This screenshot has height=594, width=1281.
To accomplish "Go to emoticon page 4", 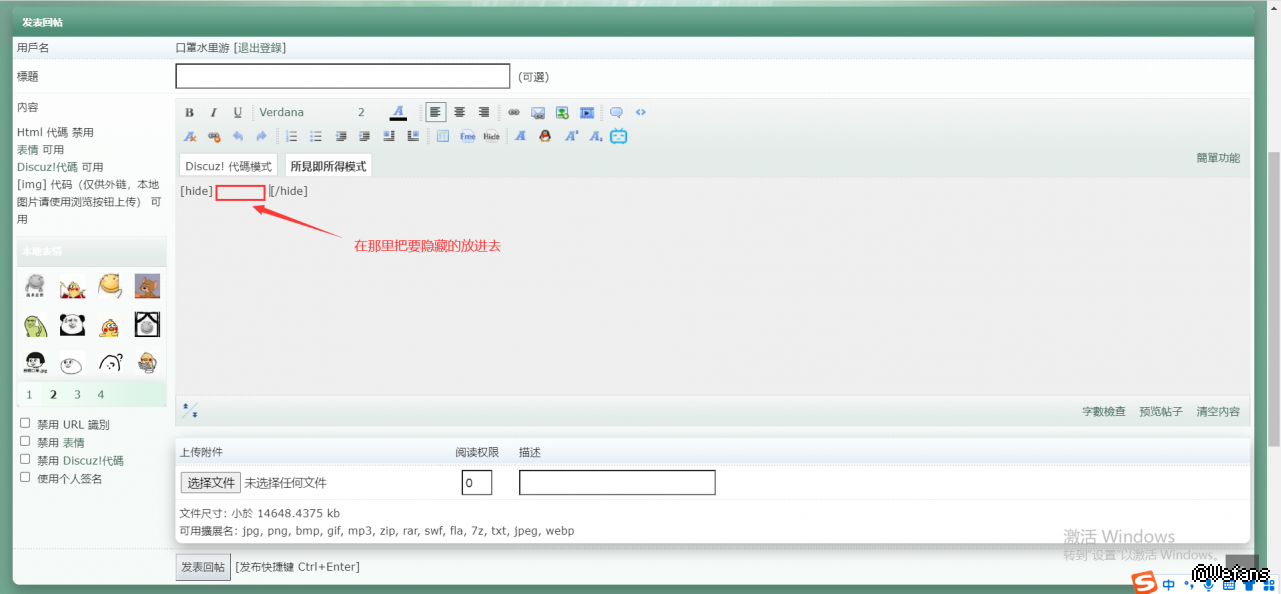I will click(101, 395).
